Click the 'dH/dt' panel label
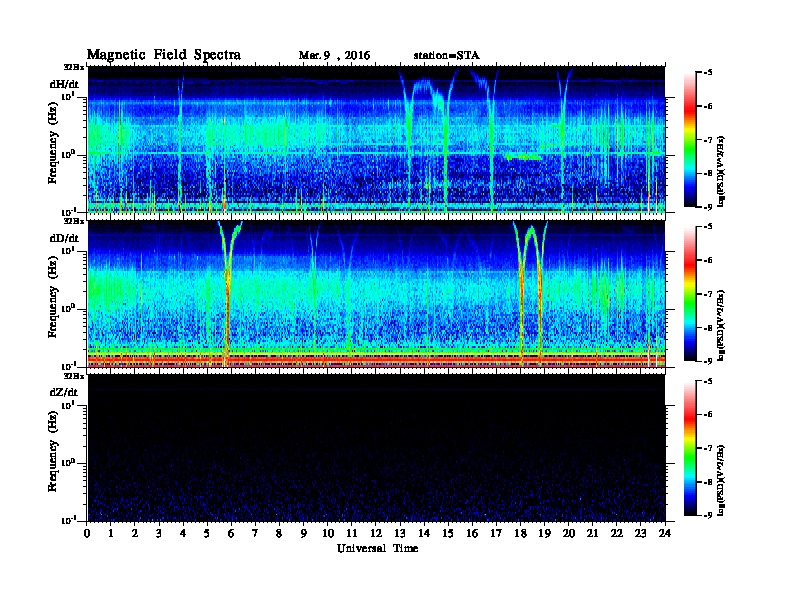The height and width of the screenshot is (612, 792). pyautogui.click(x=64, y=84)
